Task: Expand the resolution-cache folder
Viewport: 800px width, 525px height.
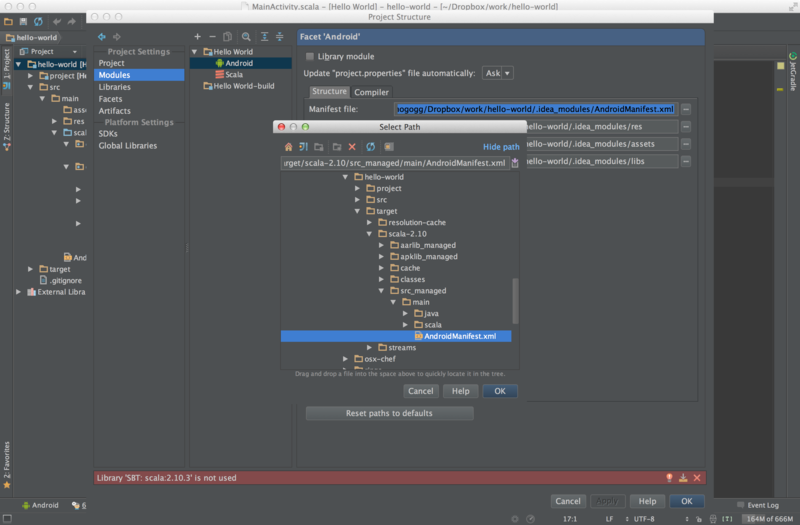Action: 369,222
